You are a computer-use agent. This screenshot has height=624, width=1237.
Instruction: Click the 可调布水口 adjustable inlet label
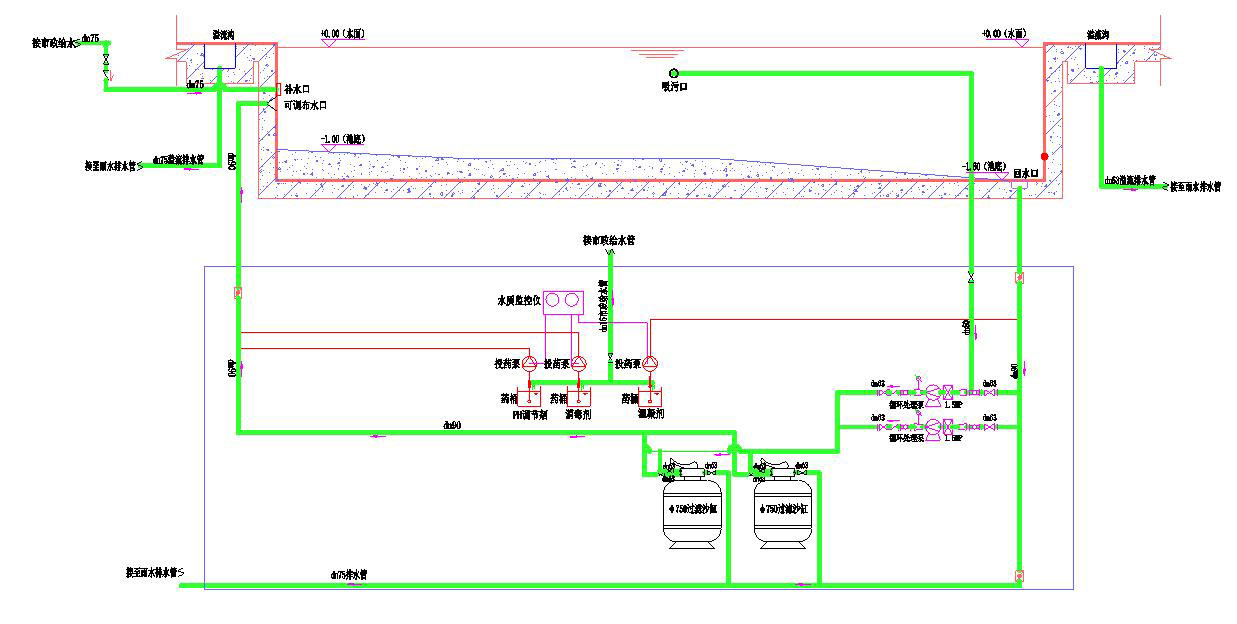pos(305,105)
